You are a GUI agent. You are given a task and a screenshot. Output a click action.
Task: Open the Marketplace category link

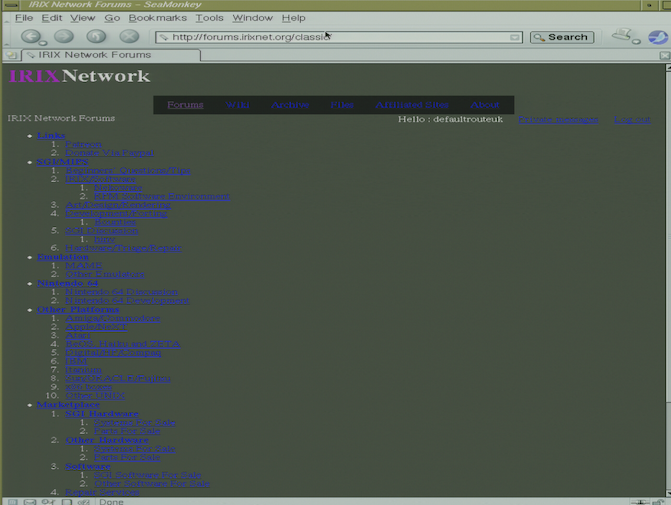[68, 404]
